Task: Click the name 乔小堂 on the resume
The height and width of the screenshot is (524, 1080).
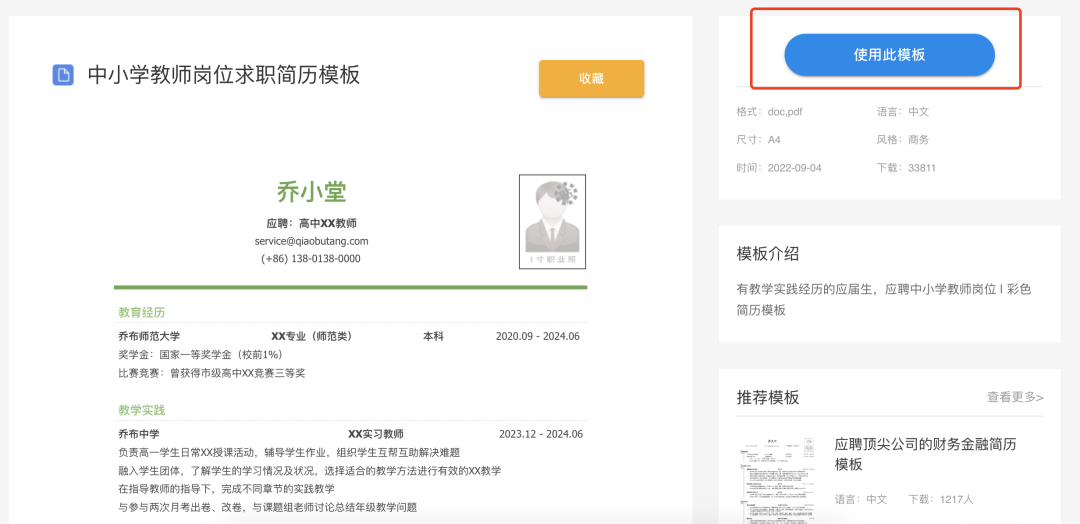Action: (x=311, y=192)
